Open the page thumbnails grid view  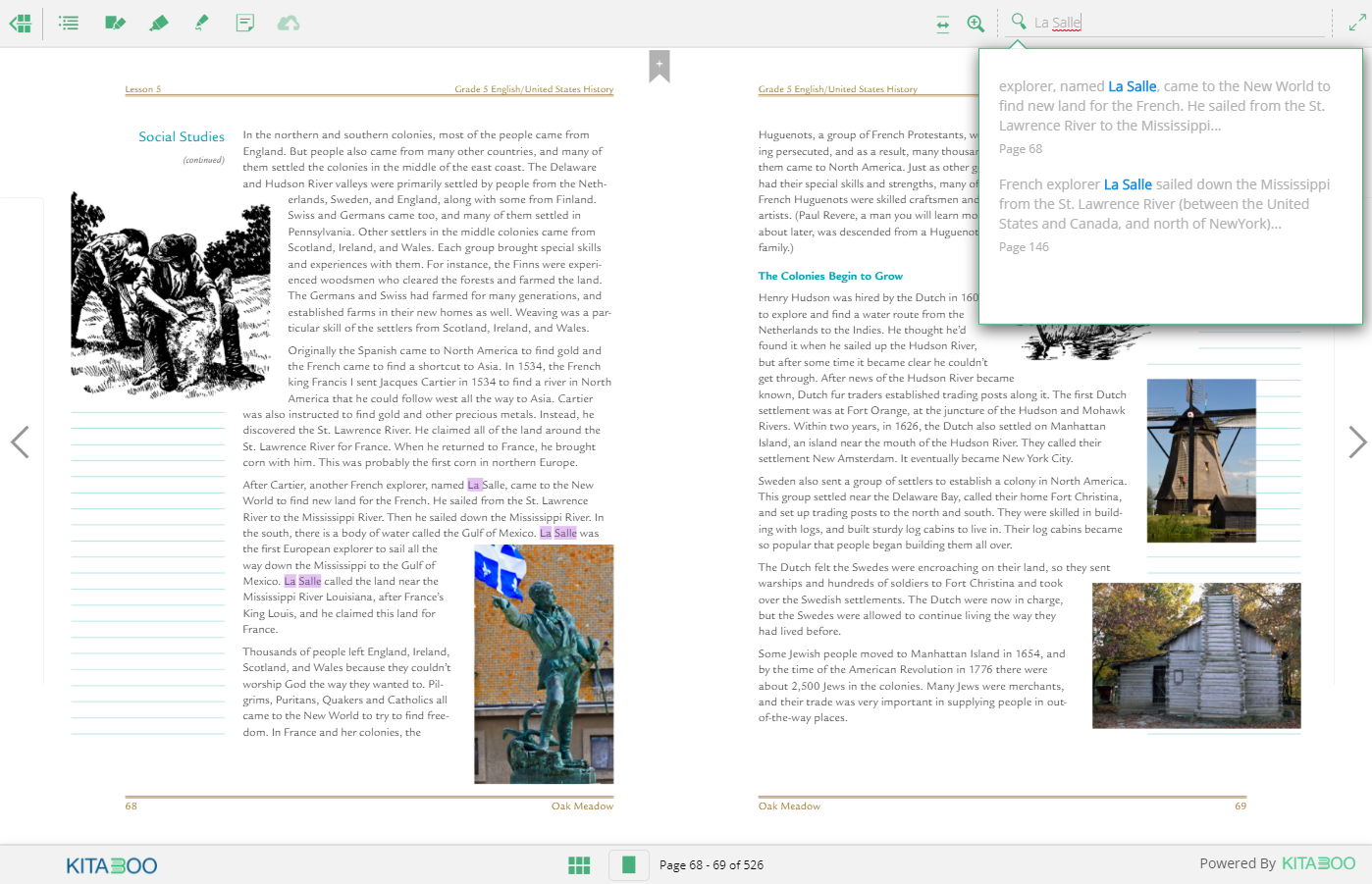click(579, 864)
